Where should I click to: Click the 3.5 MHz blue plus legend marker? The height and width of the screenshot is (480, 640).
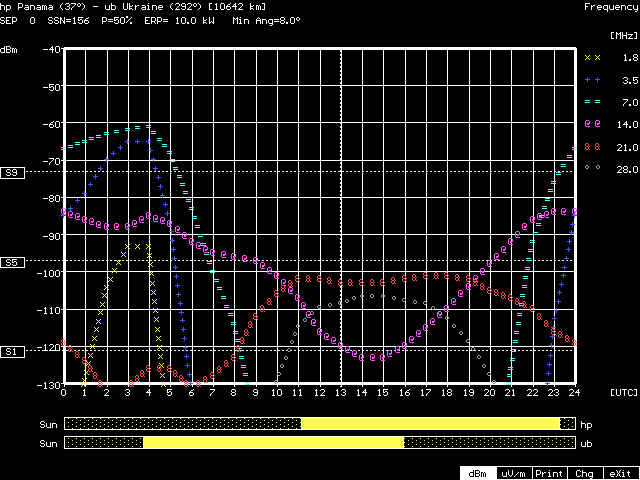593,80
